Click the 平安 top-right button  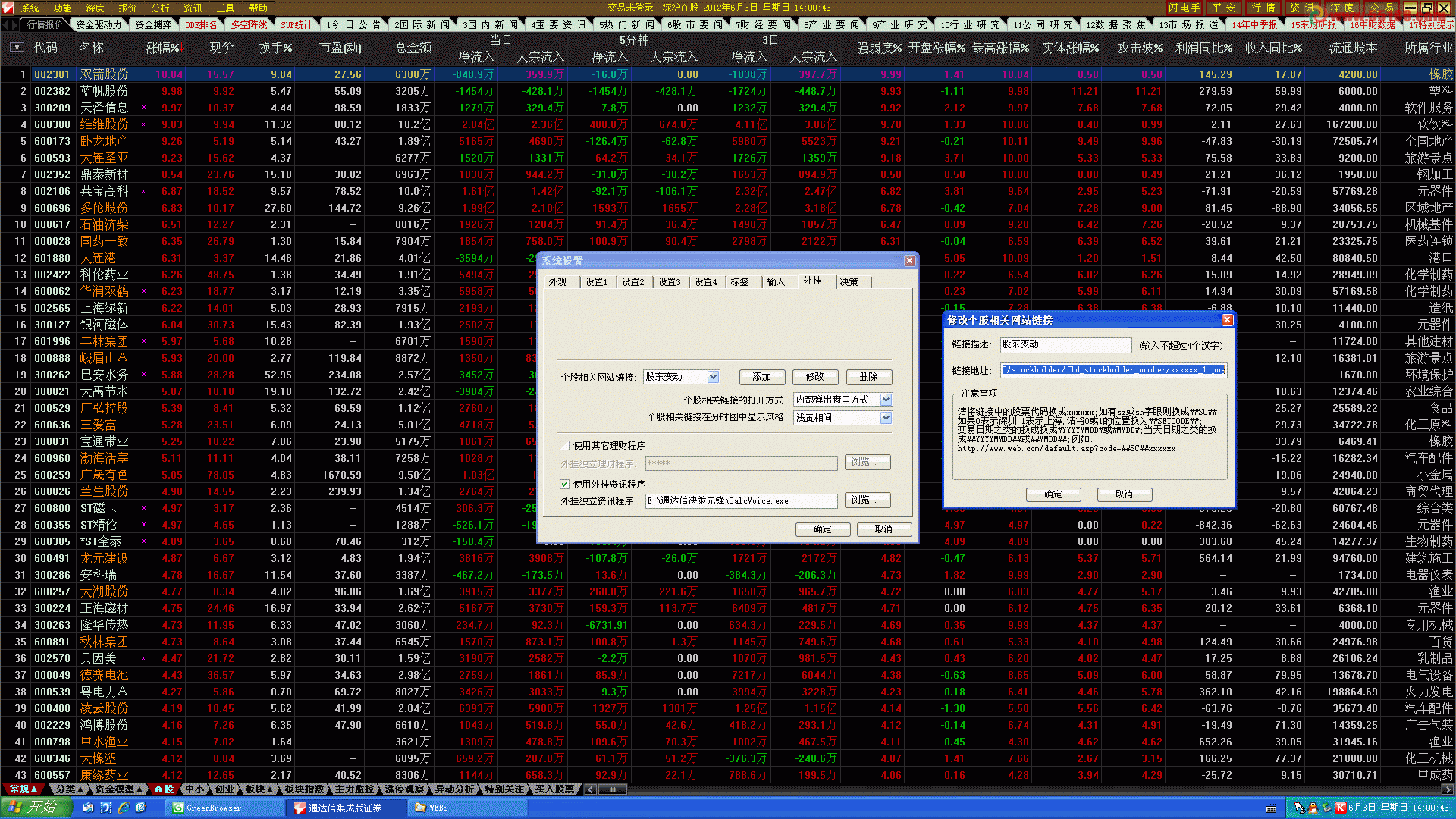click(1223, 8)
